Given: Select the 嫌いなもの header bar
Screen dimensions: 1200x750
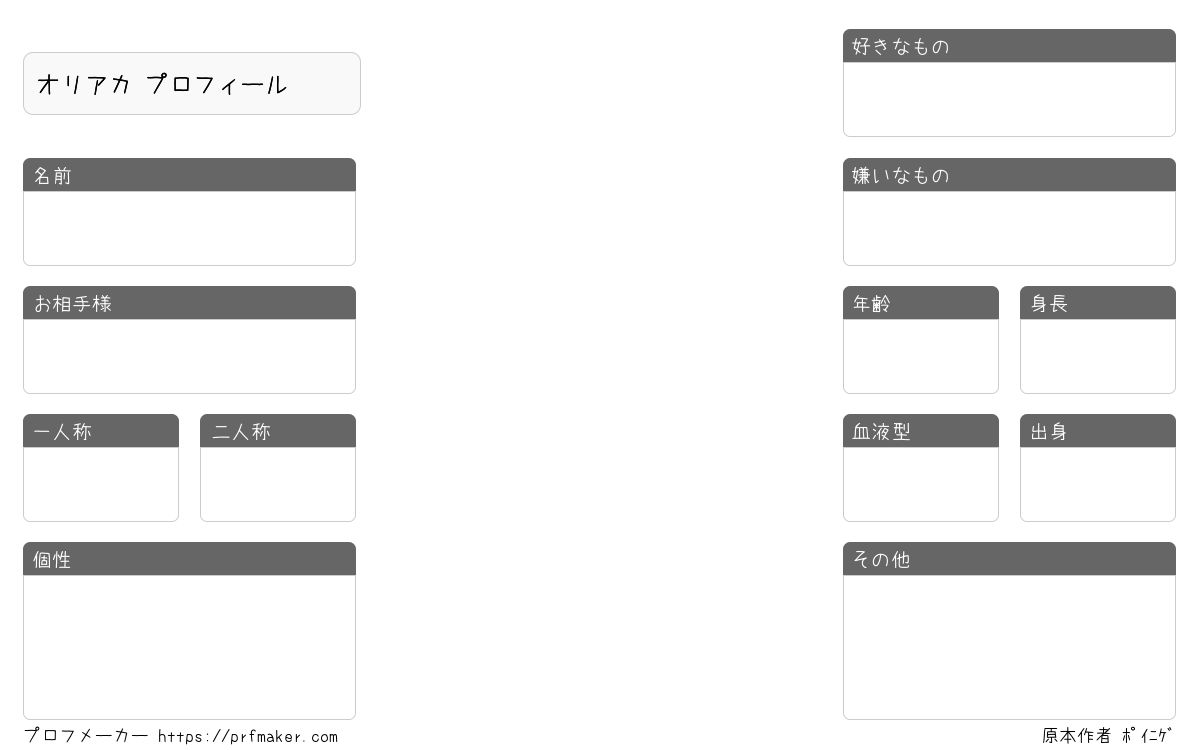Looking at the screenshot, I should click(x=1009, y=175).
